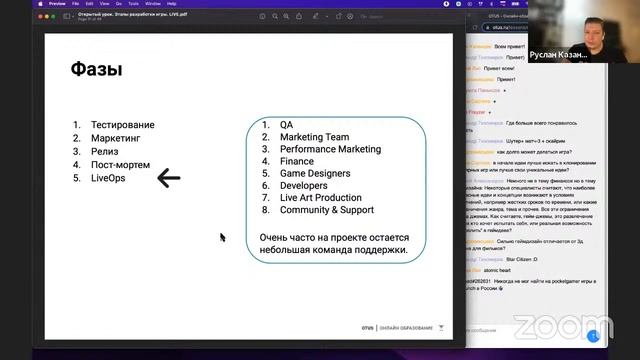Click the Inspector info icon in Preview toolbar

pos(262,16)
